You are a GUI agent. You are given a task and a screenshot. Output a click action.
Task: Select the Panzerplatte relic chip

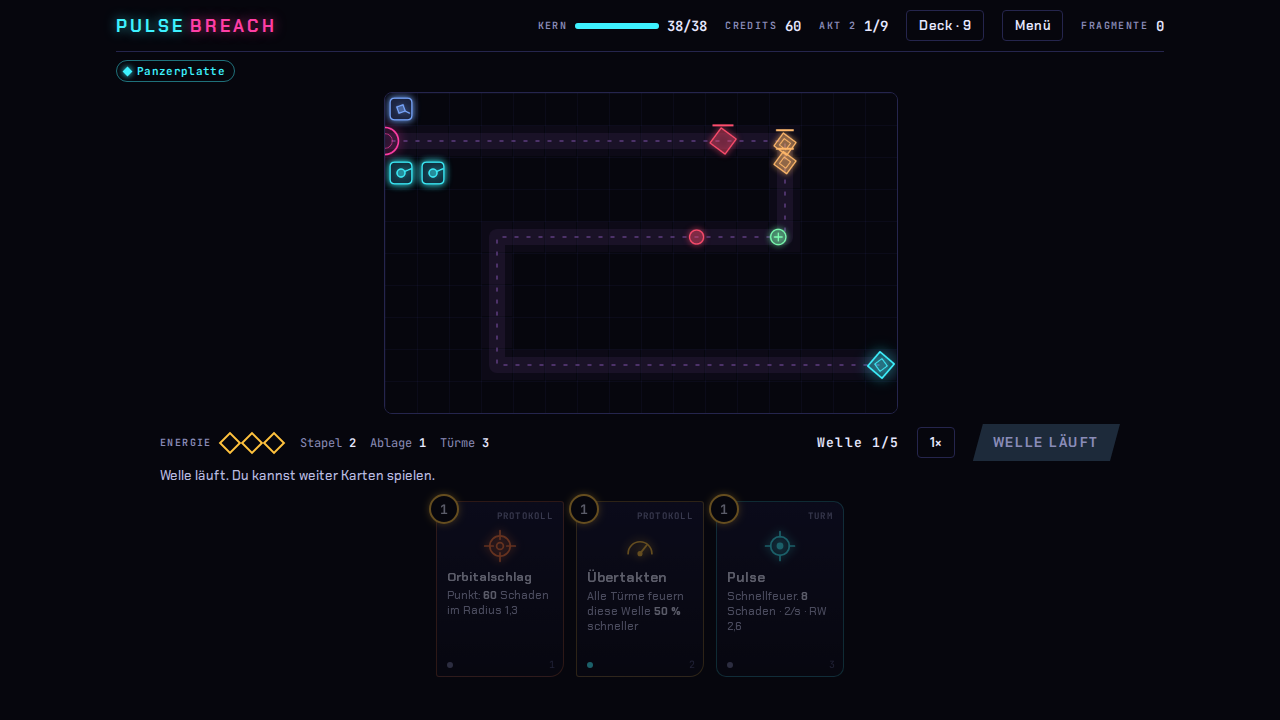pyautogui.click(x=175, y=71)
